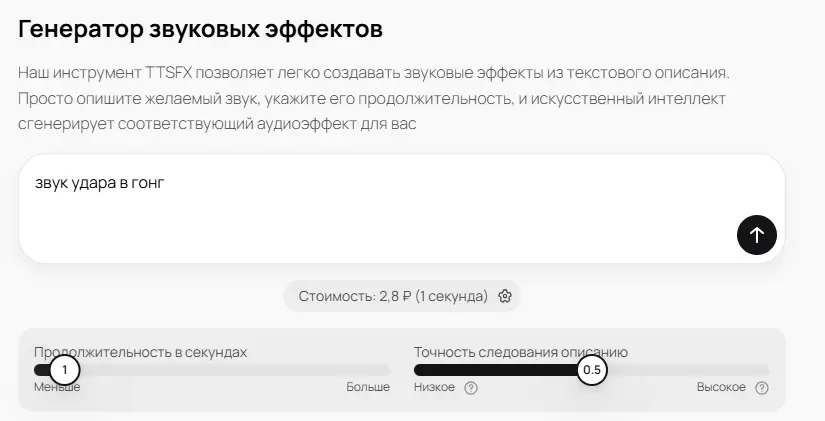This screenshot has width=825, height=421.
Task: Click the Больше label under the duration slider
Action: (368, 387)
